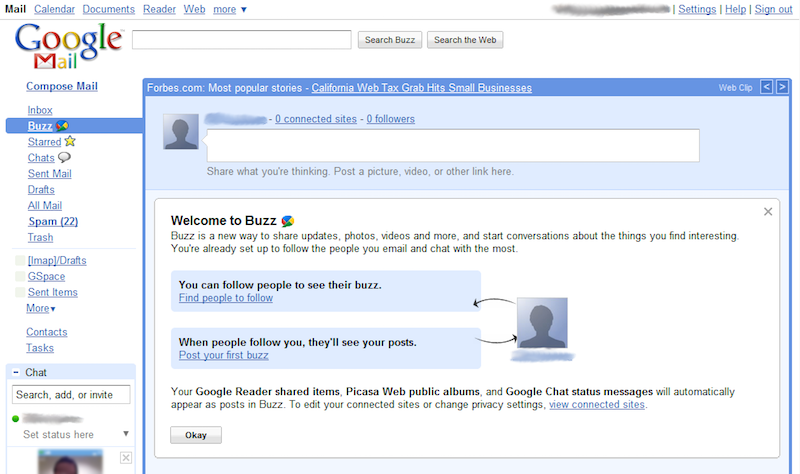The image size is (800, 474).
Task: Collapse the Chat panel with minus icon
Action: pos(16,372)
